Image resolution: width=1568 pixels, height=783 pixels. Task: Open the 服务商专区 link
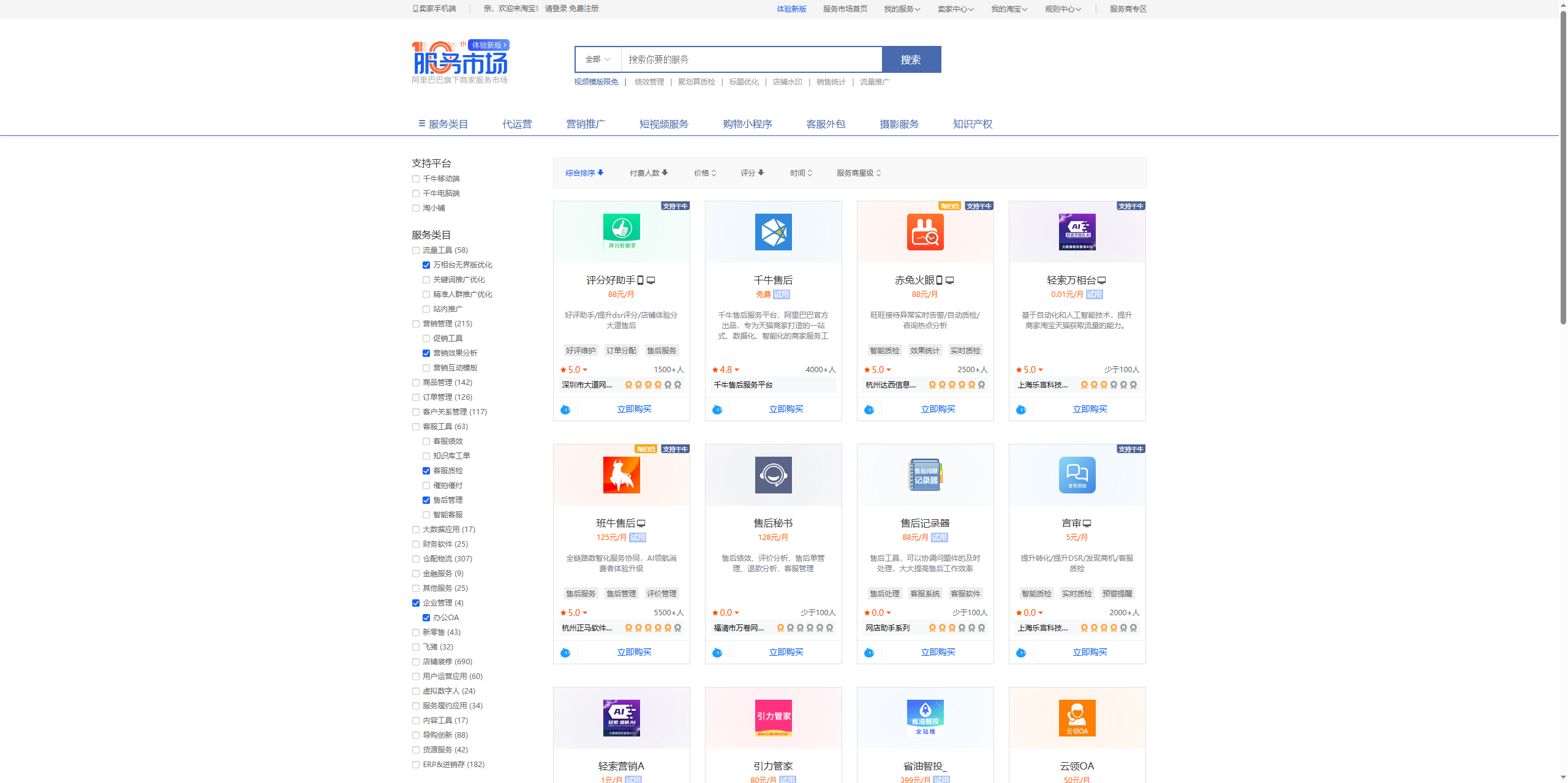click(x=1128, y=9)
